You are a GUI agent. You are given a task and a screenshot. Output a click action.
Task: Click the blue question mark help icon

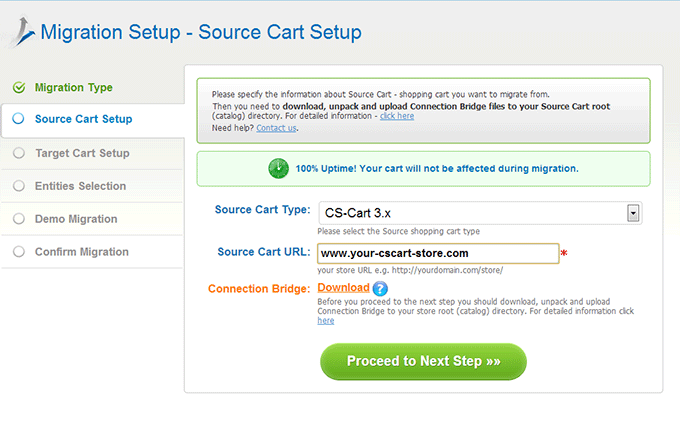pyautogui.click(x=380, y=289)
